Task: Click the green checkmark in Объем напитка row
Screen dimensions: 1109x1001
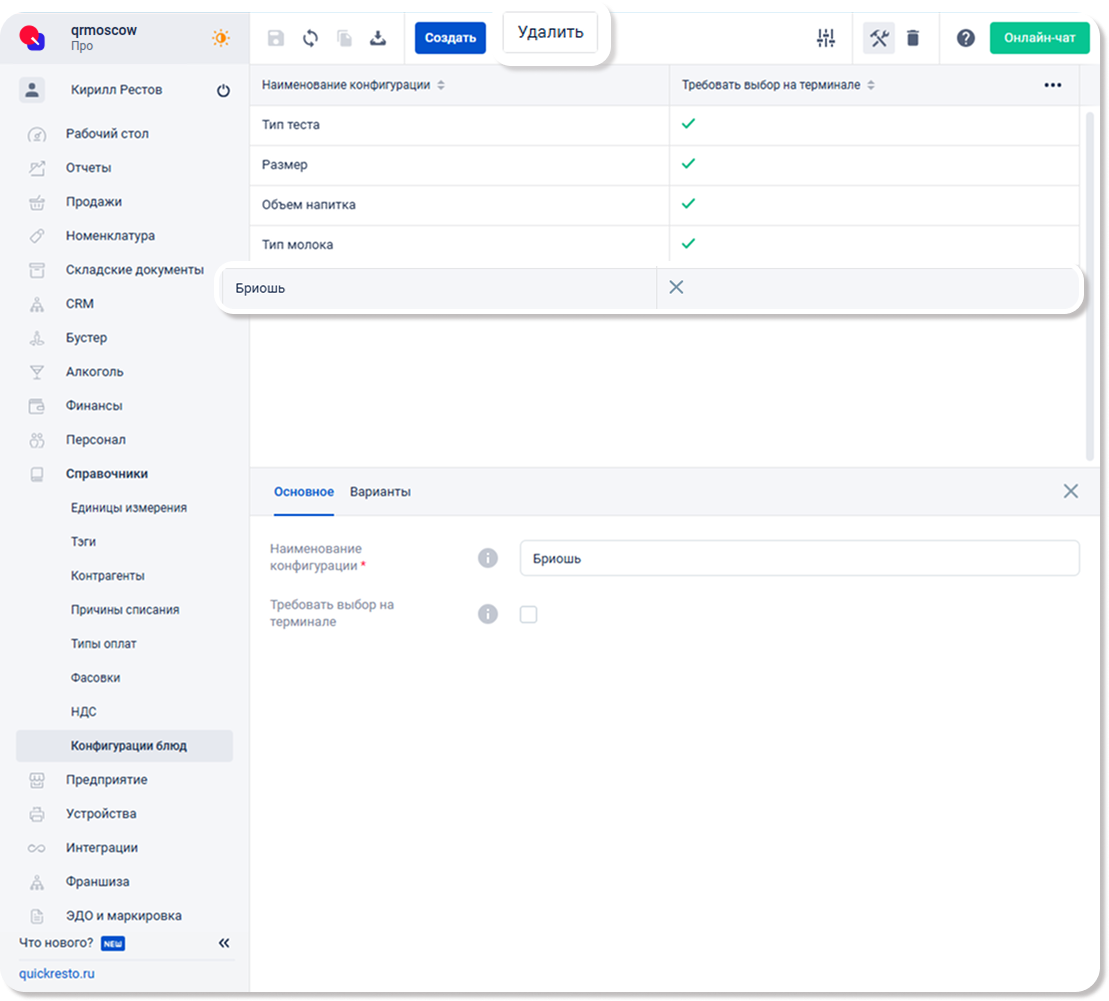Action: pyautogui.click(x=688, y=204)
